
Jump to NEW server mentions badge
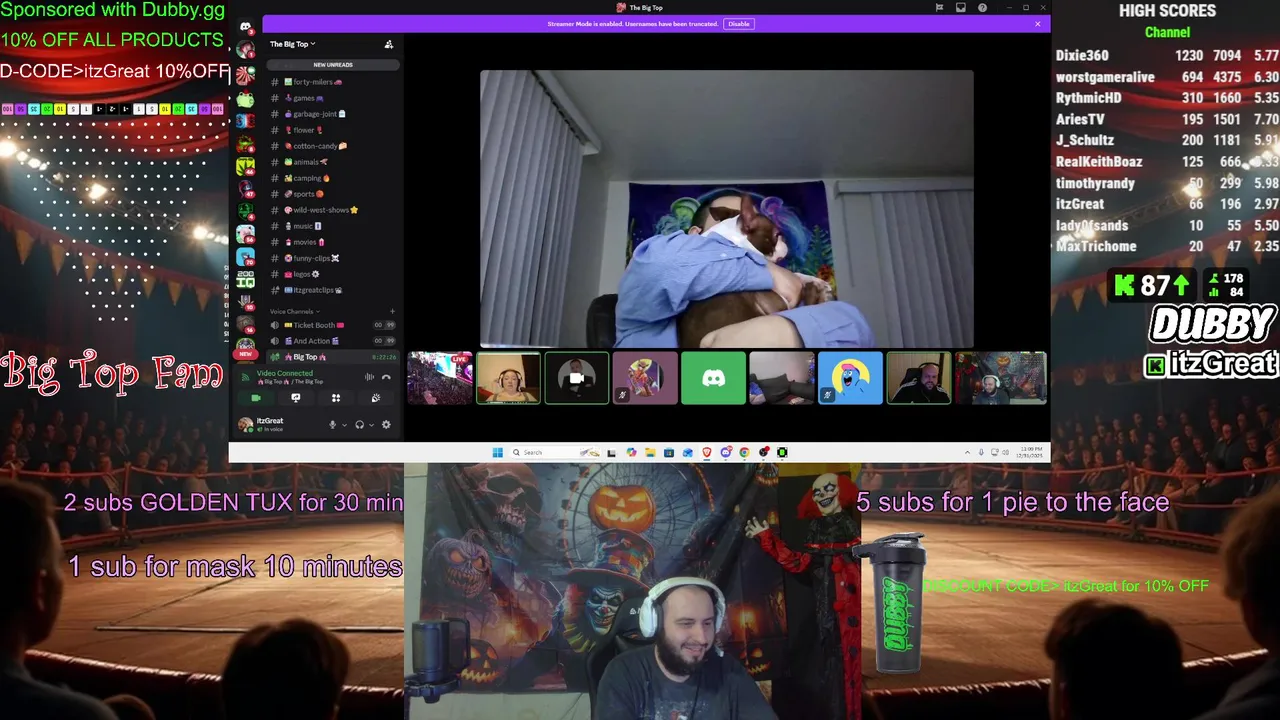click(x=245, y=354)
